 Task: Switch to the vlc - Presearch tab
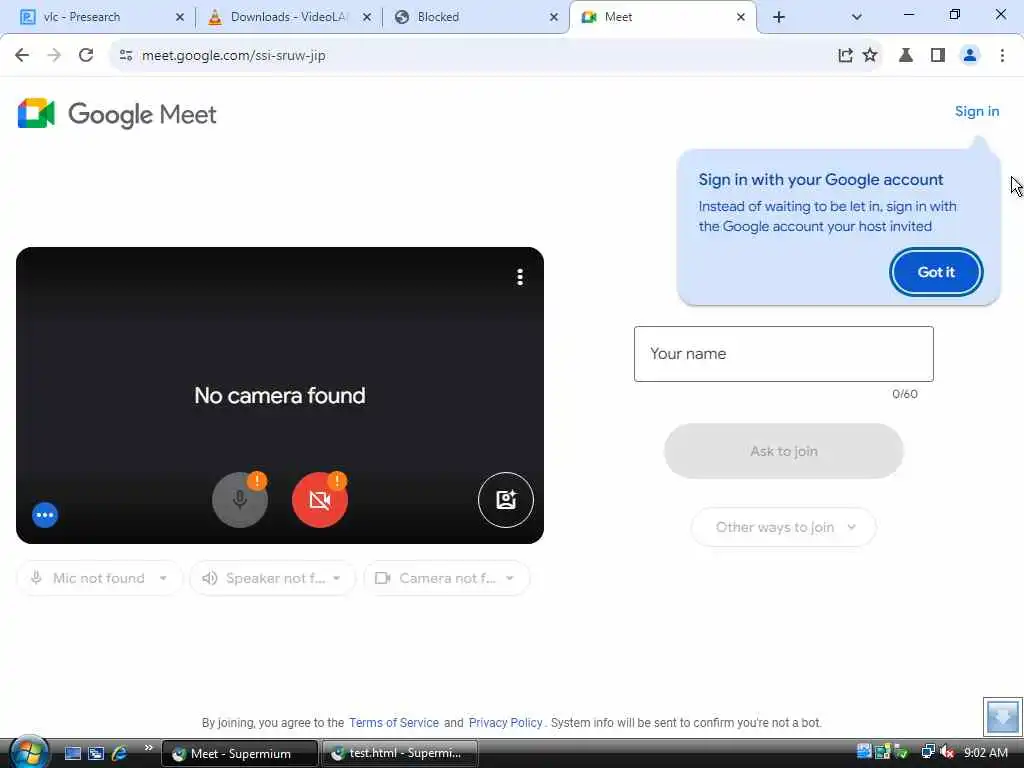coord(101,17)
